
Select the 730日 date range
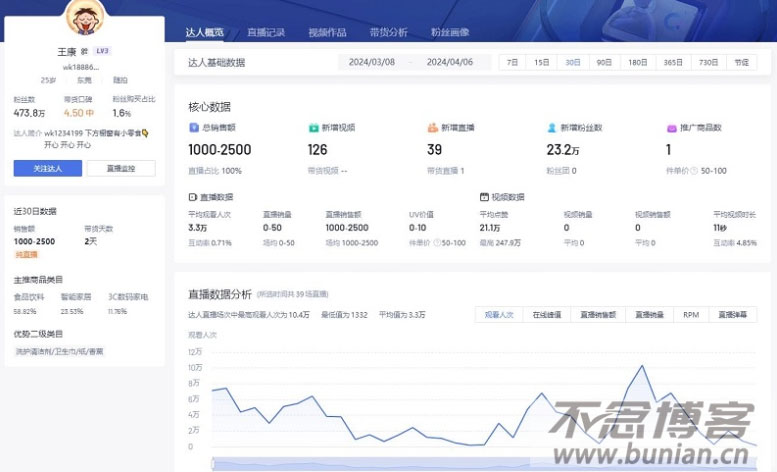(709, 62)
